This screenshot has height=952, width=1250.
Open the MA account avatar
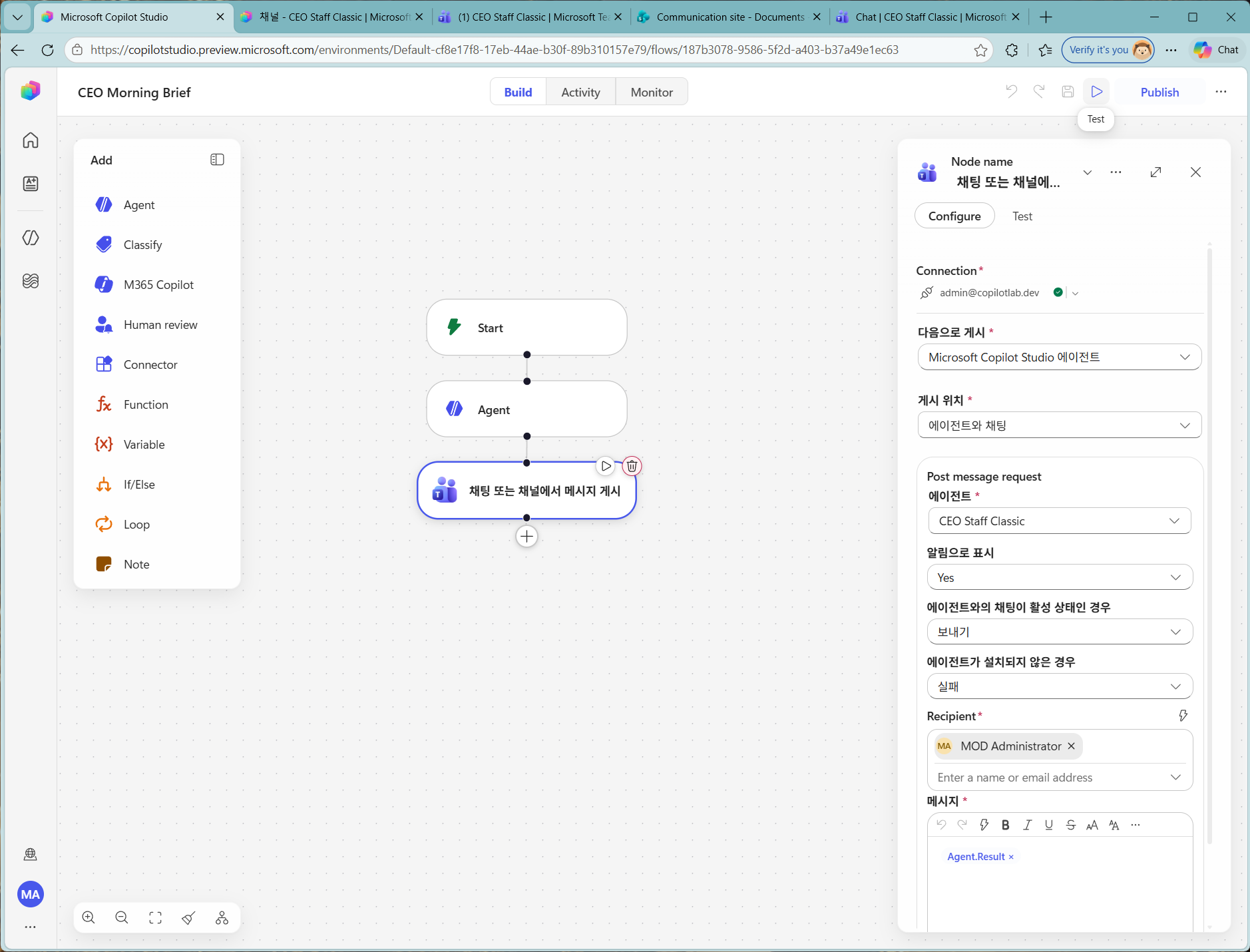point(31,895)
